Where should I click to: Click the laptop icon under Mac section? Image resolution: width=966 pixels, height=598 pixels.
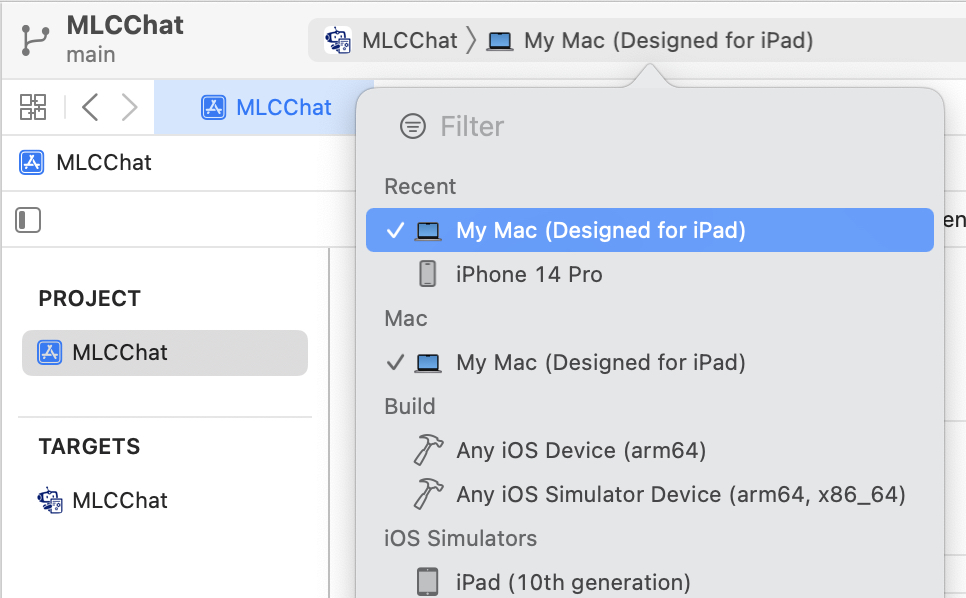point(428,363)
